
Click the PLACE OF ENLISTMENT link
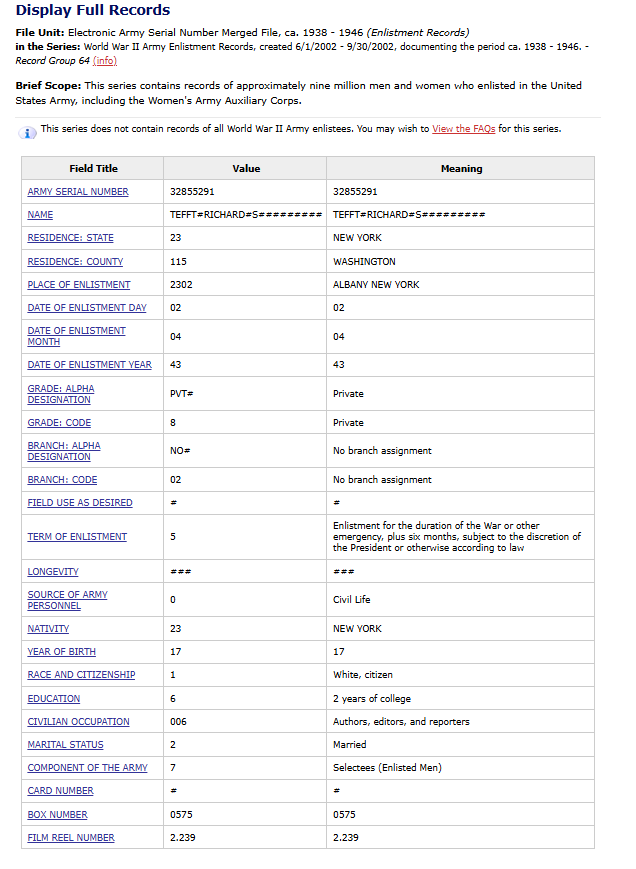click(x=79, y=285)
